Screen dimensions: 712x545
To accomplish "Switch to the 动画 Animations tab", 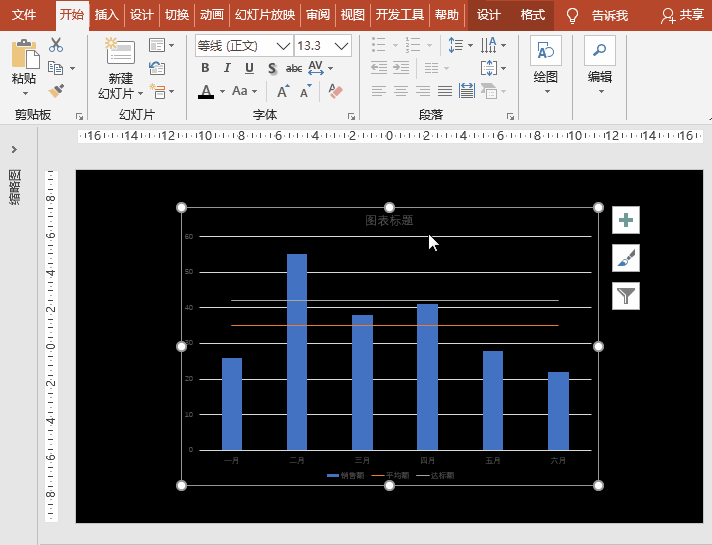I will point(212,15).
